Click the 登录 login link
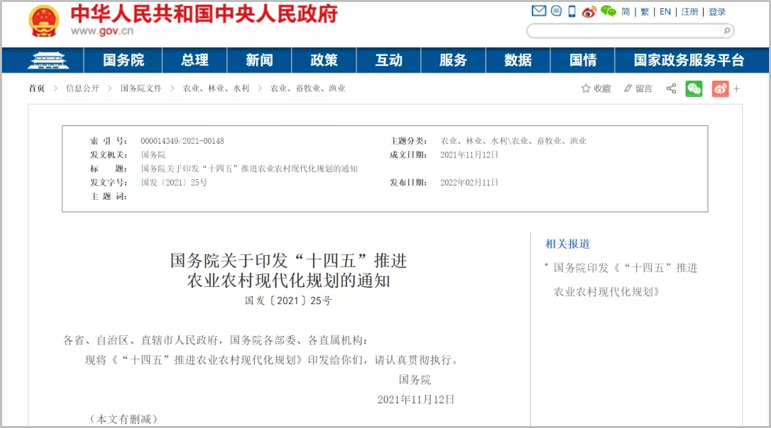This screenshot has width=771, height=428. (x=717, y=12)
